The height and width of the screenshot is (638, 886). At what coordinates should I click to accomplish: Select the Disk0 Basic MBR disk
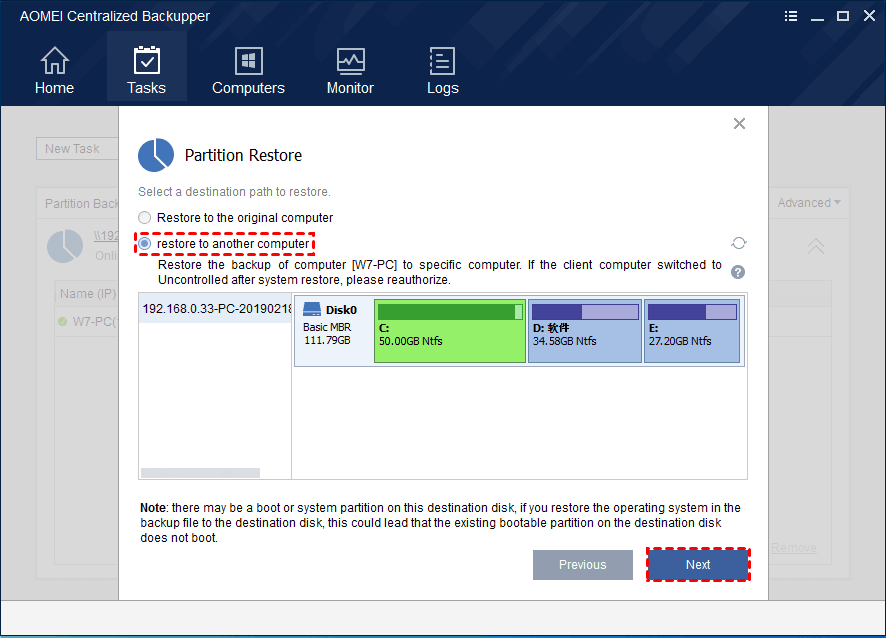(333, 331)
